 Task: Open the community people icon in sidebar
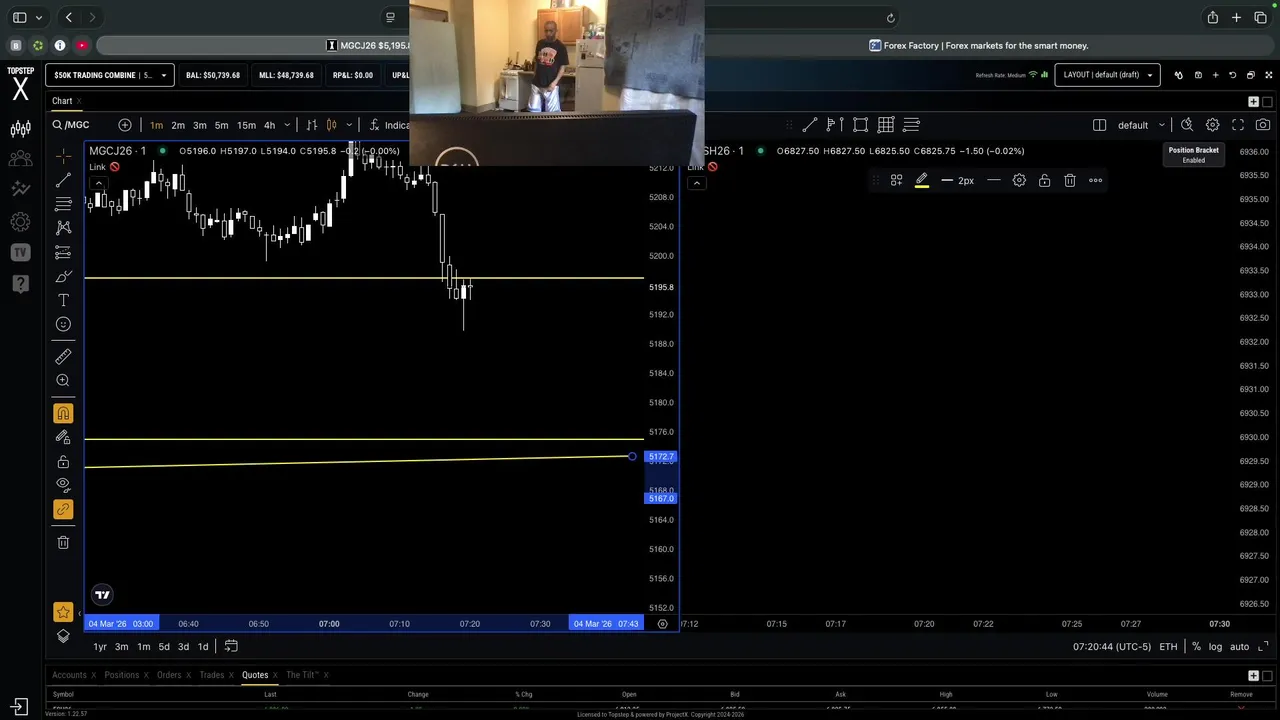pos(20,159)
